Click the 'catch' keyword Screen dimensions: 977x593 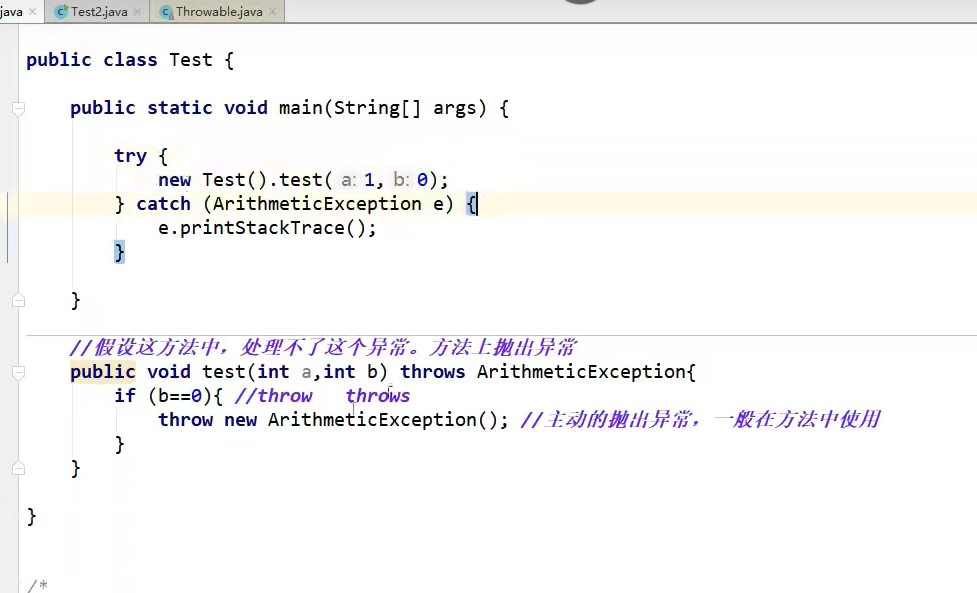coord(163,204)
